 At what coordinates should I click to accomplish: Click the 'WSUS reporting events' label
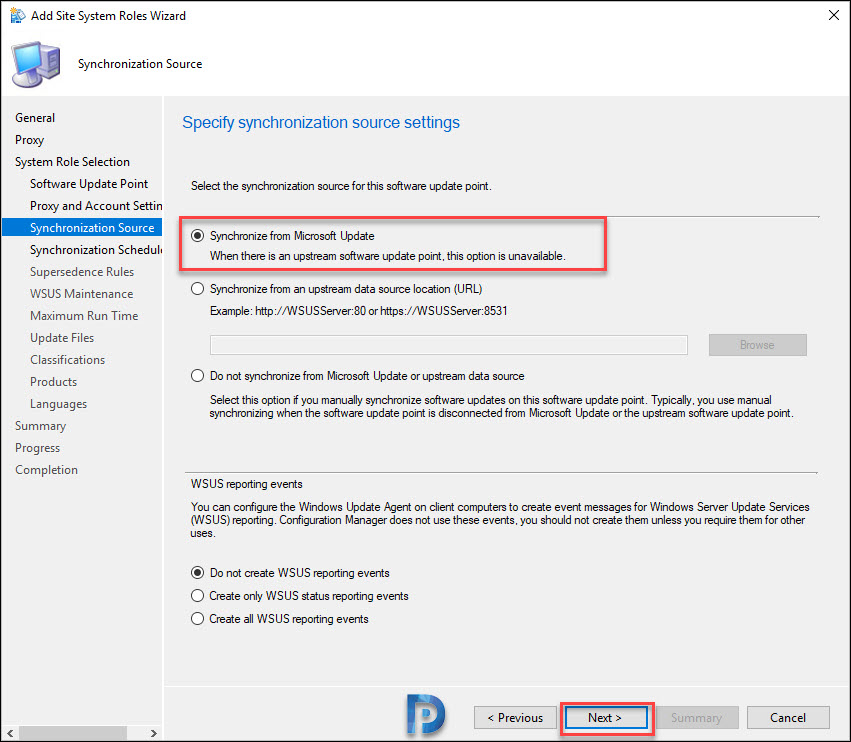246,484
